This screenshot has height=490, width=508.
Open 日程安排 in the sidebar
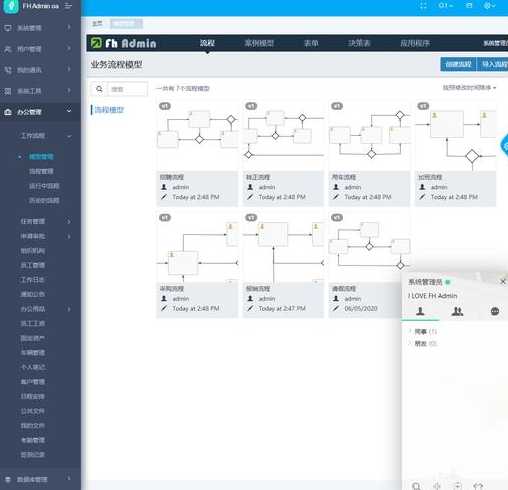click(33, 396)
